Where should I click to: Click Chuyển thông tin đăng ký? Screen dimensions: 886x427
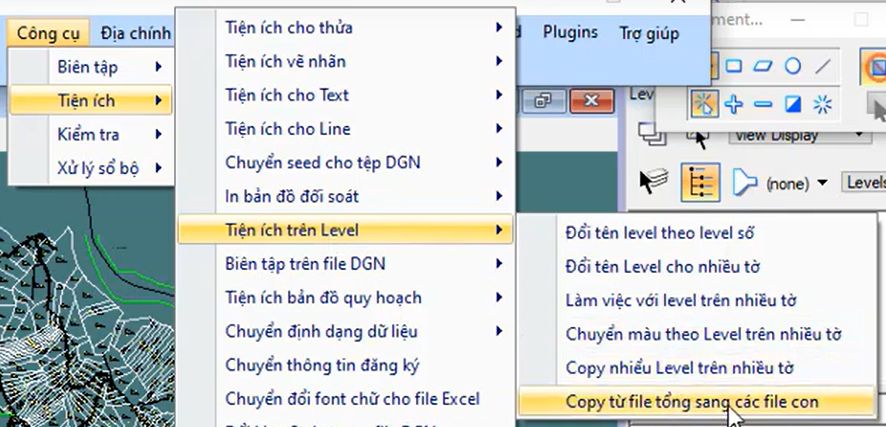[x=345, y=365]
